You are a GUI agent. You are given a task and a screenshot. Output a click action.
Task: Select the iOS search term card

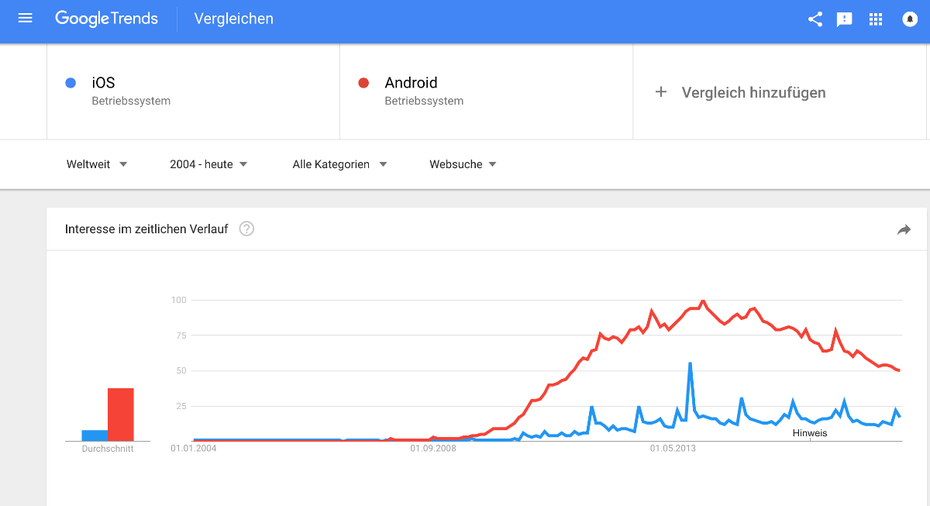[x=193, y=91]
